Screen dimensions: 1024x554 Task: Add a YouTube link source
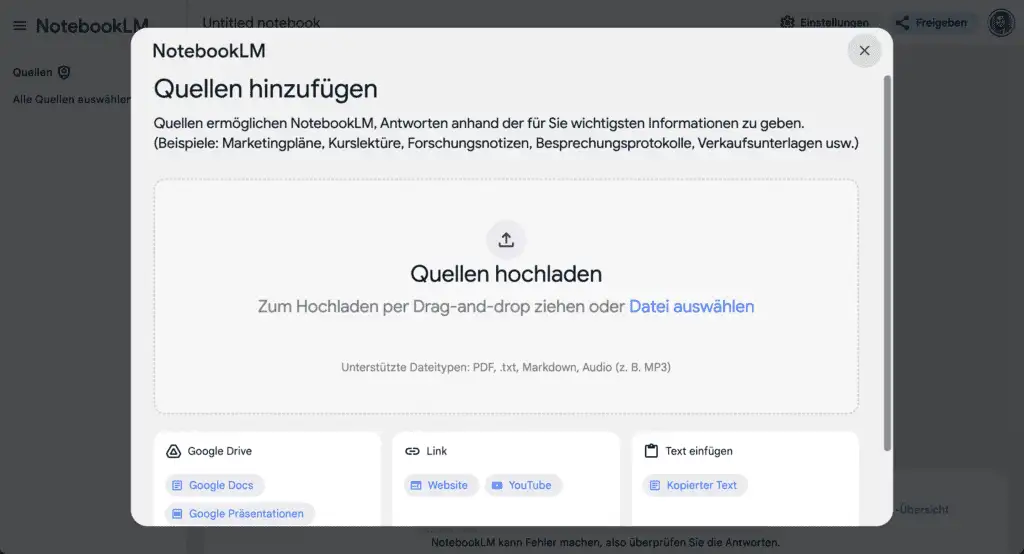coord(523,485)
